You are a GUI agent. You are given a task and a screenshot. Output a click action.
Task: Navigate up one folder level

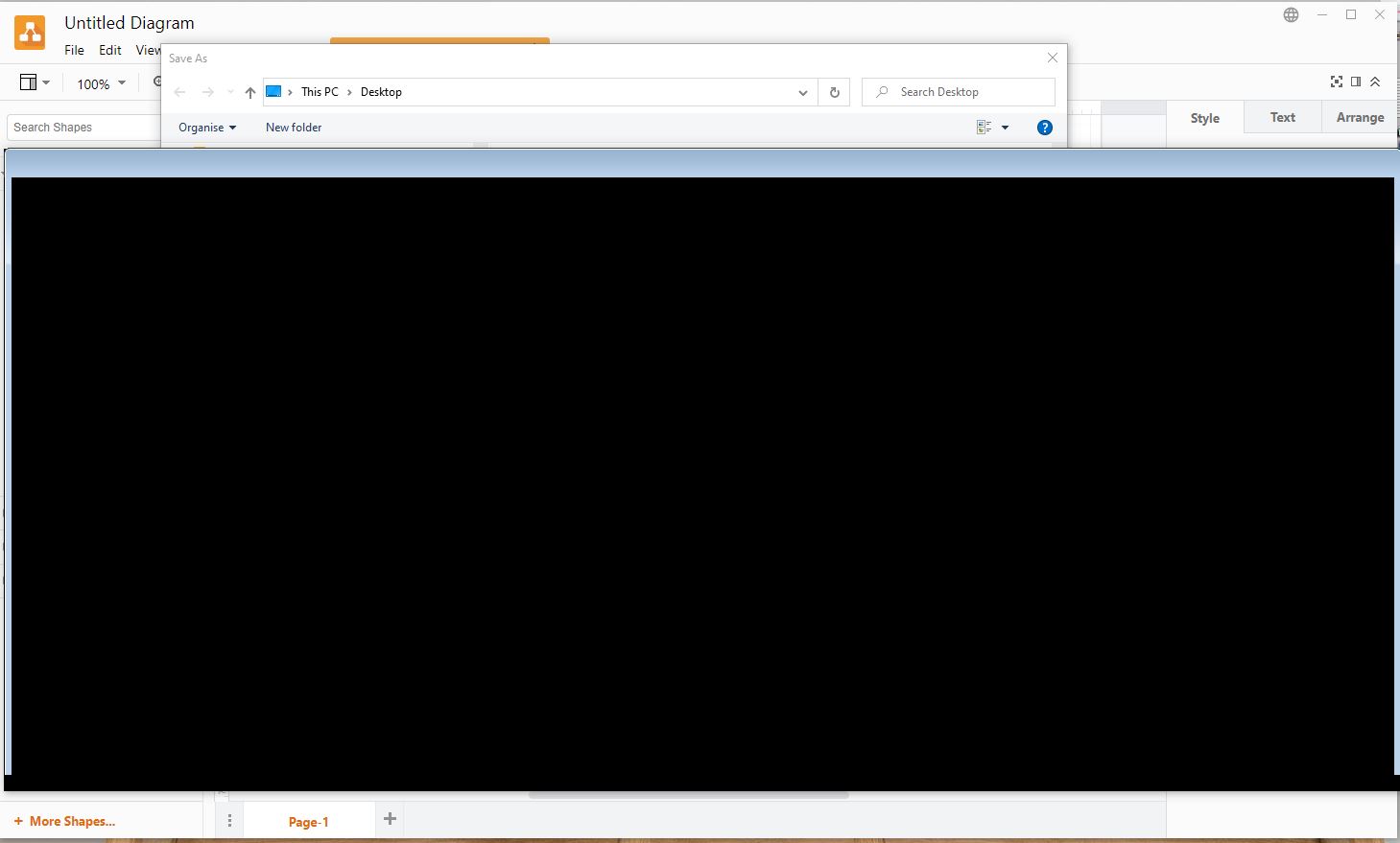click(249, 91)
